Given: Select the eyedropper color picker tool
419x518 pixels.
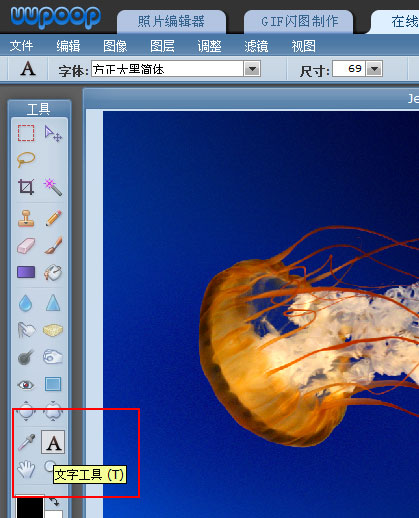Looking at the screenshot, I should coord(26,442).
